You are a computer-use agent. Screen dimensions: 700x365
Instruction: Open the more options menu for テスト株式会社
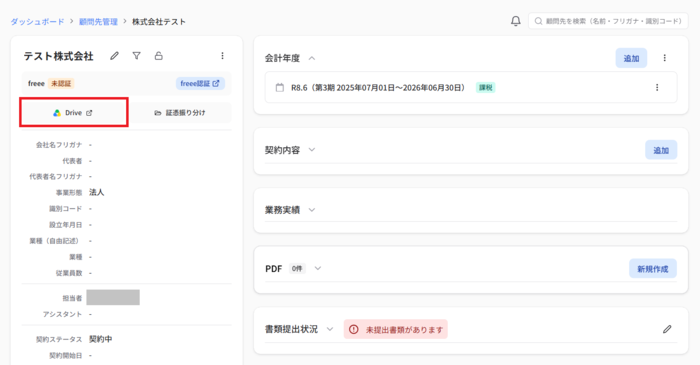pos(222,56)
